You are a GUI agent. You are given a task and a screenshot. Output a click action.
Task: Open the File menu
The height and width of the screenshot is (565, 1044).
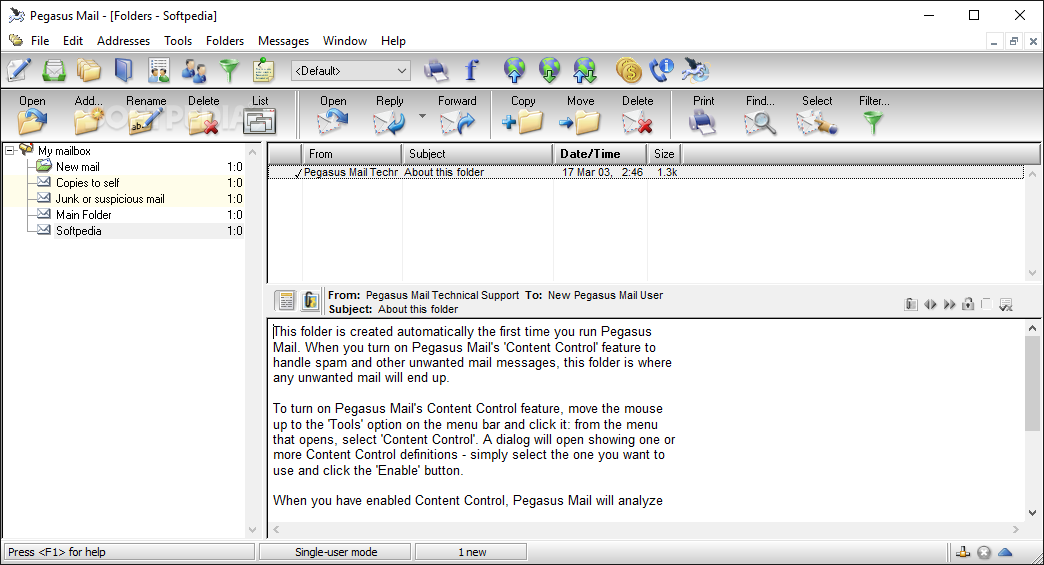[x=40, y=41]
